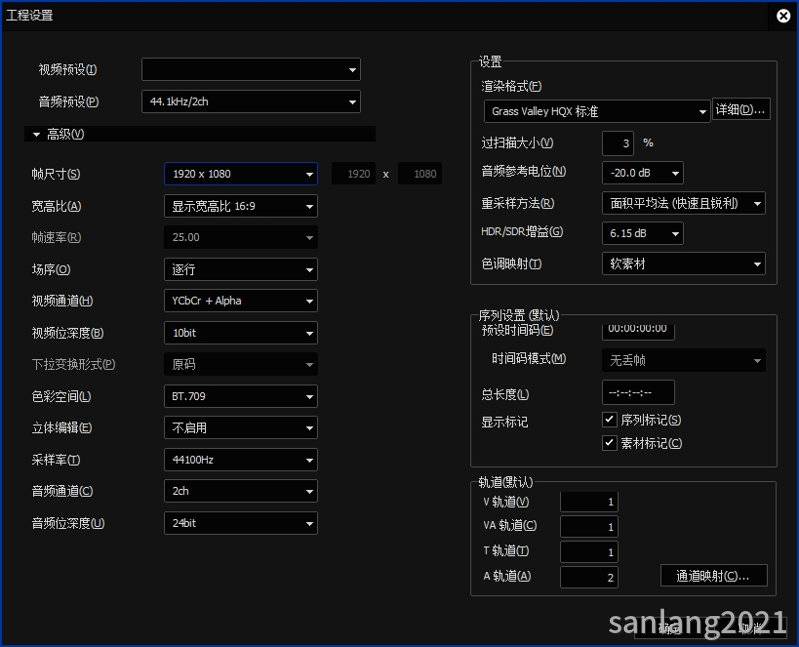Open the 采样率 44100Hz dropdown
This screenshot has height=647, width=799.
(x=241, y=460)
